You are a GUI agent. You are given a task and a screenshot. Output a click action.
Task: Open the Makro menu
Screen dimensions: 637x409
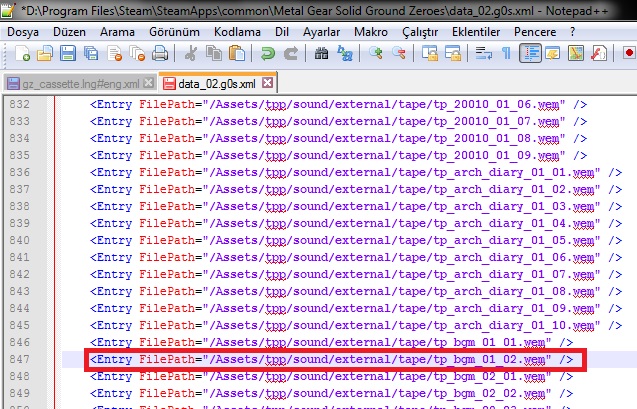coord(371,32)
